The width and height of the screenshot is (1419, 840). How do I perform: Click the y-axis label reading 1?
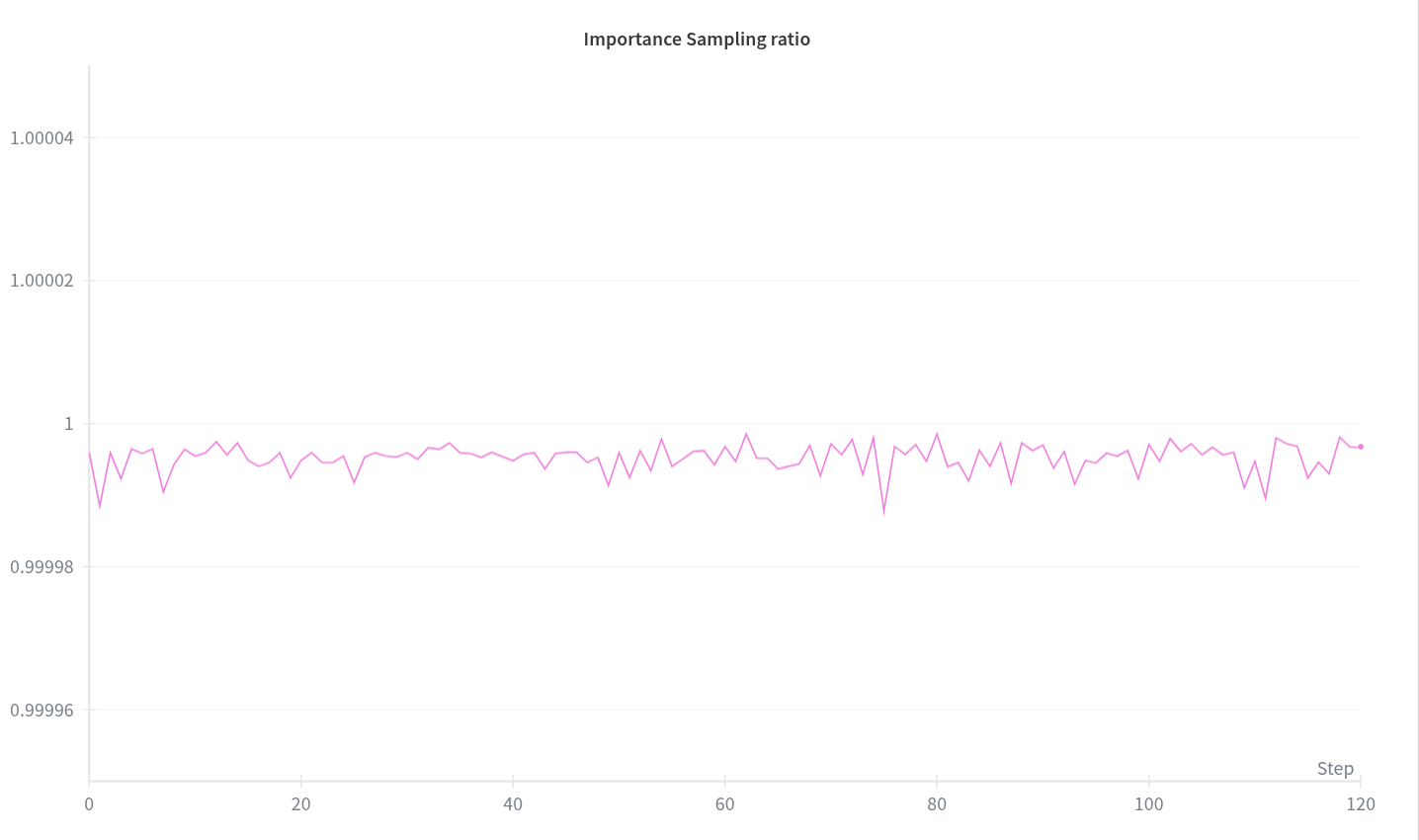point(69,424)
